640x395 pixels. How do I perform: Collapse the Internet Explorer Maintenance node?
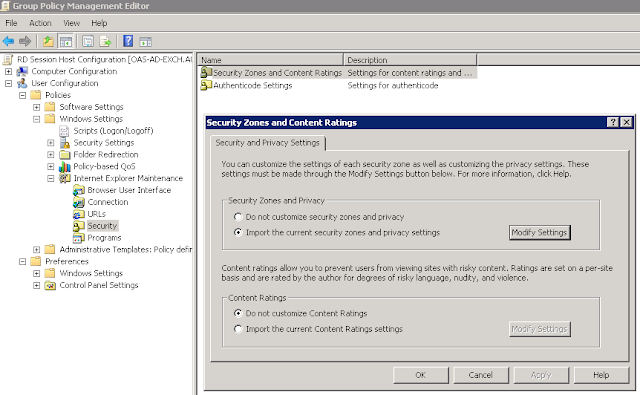pyautogui.click(x=51, y=178)
